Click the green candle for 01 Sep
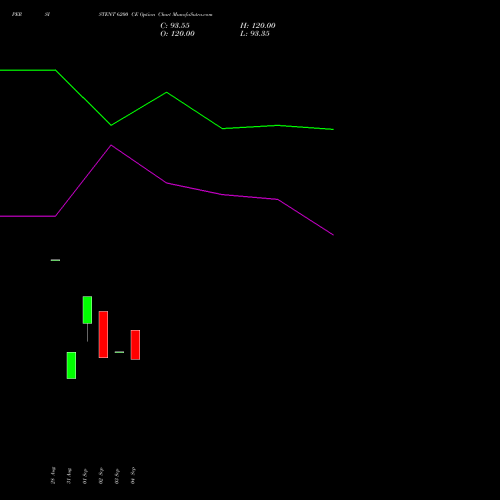 click(87, 310)
